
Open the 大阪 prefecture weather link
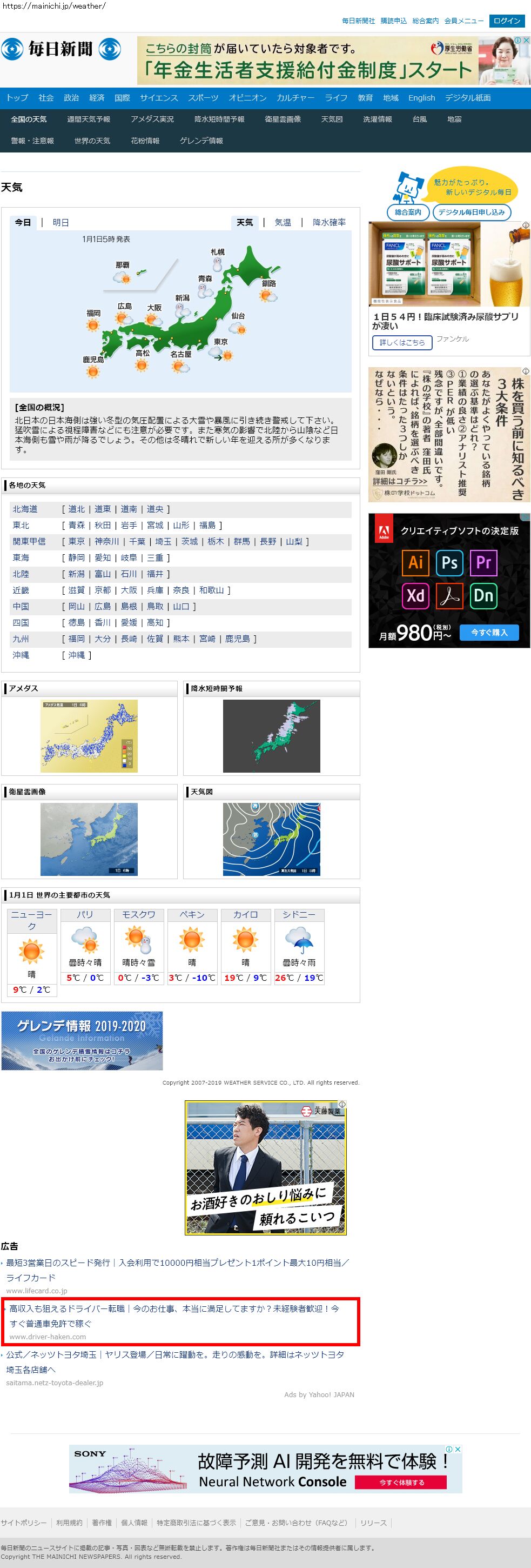129,590
